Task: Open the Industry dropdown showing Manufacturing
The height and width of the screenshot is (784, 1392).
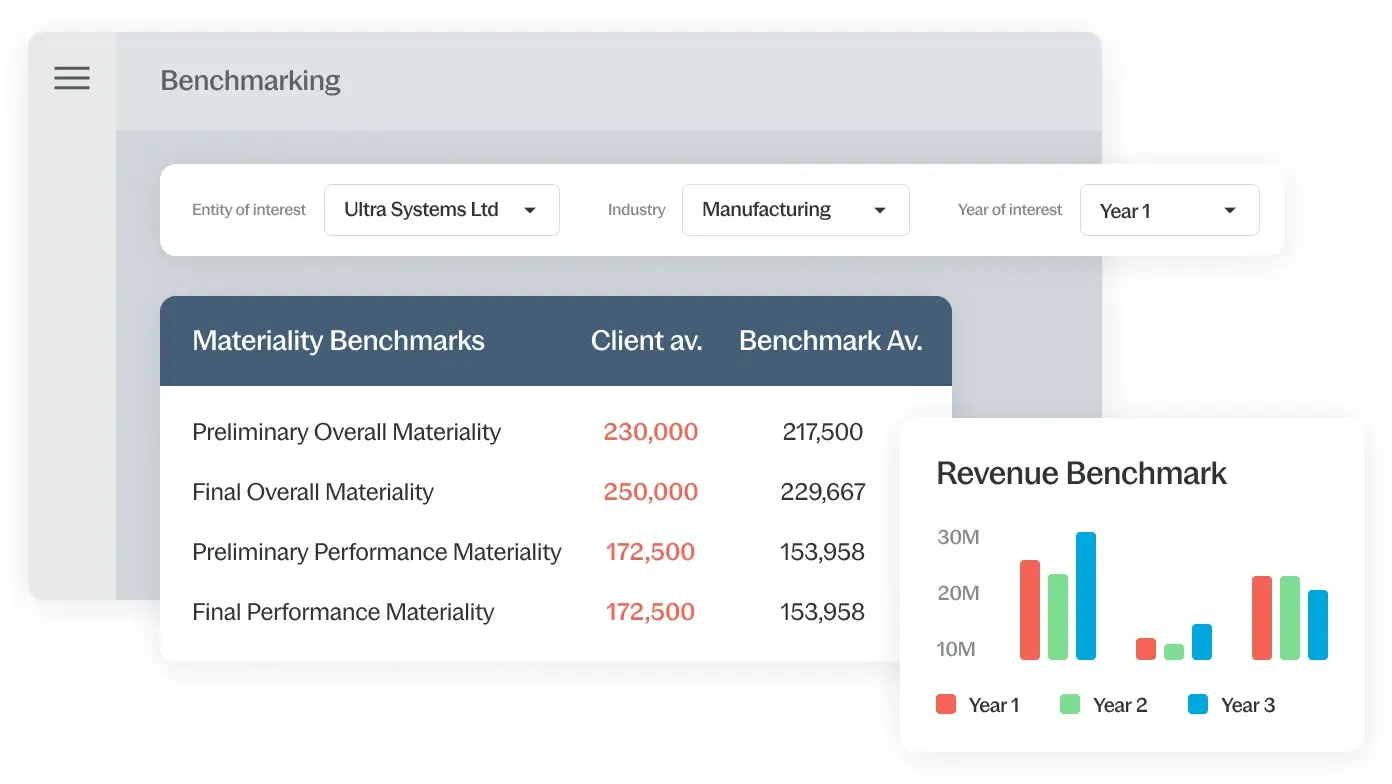Action: pyautogui.click(x=795, y=210)
